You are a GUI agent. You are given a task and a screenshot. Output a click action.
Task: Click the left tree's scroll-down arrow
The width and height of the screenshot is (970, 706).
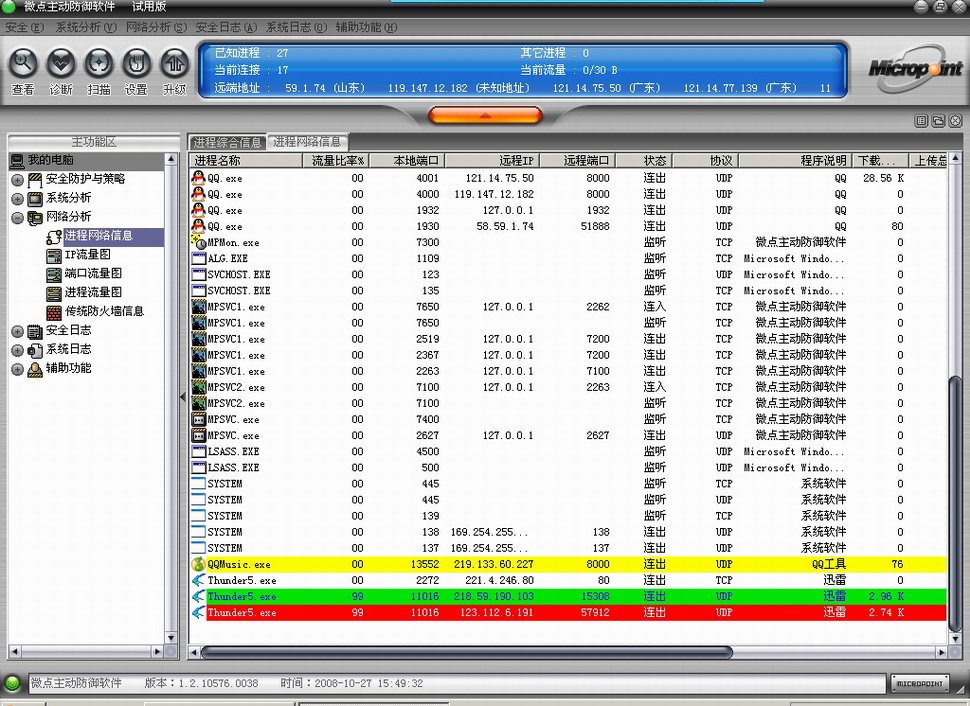(171, 638)
